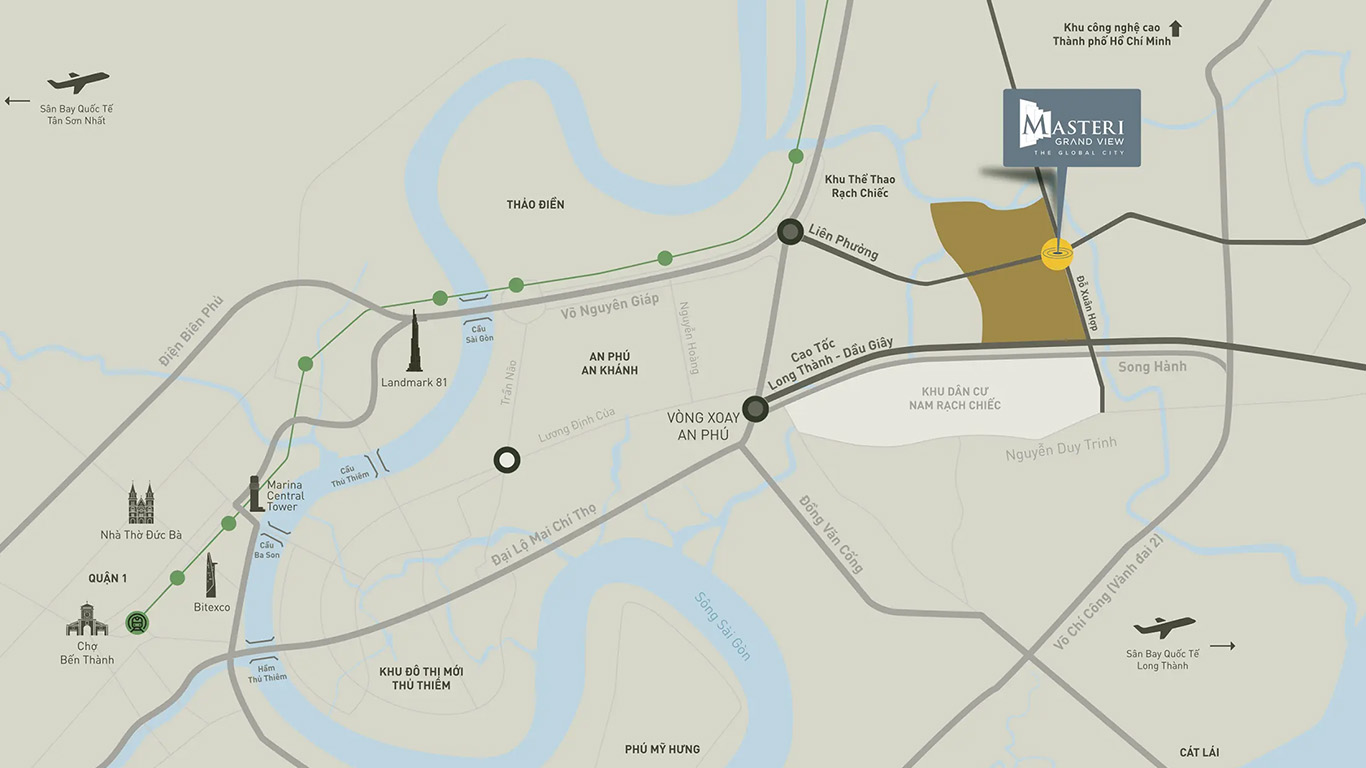
Task: Select the Landmark 81 tower icon
Action: click(x=414, y=340)
